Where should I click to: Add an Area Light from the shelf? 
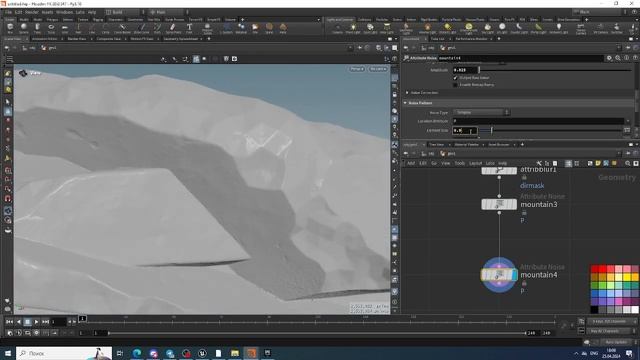[387, 28]
